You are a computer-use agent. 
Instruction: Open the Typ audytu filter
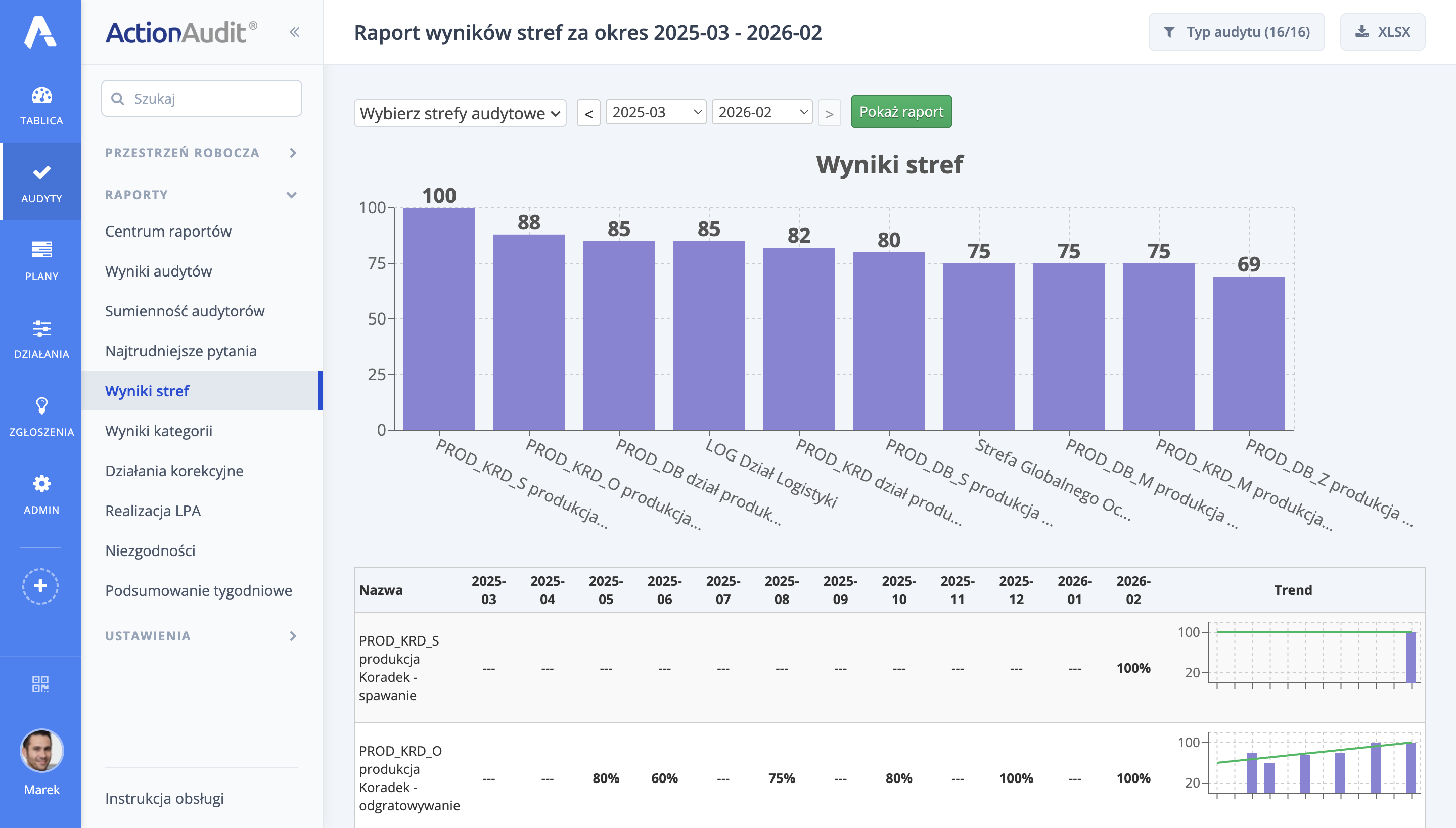(1237, 32)
